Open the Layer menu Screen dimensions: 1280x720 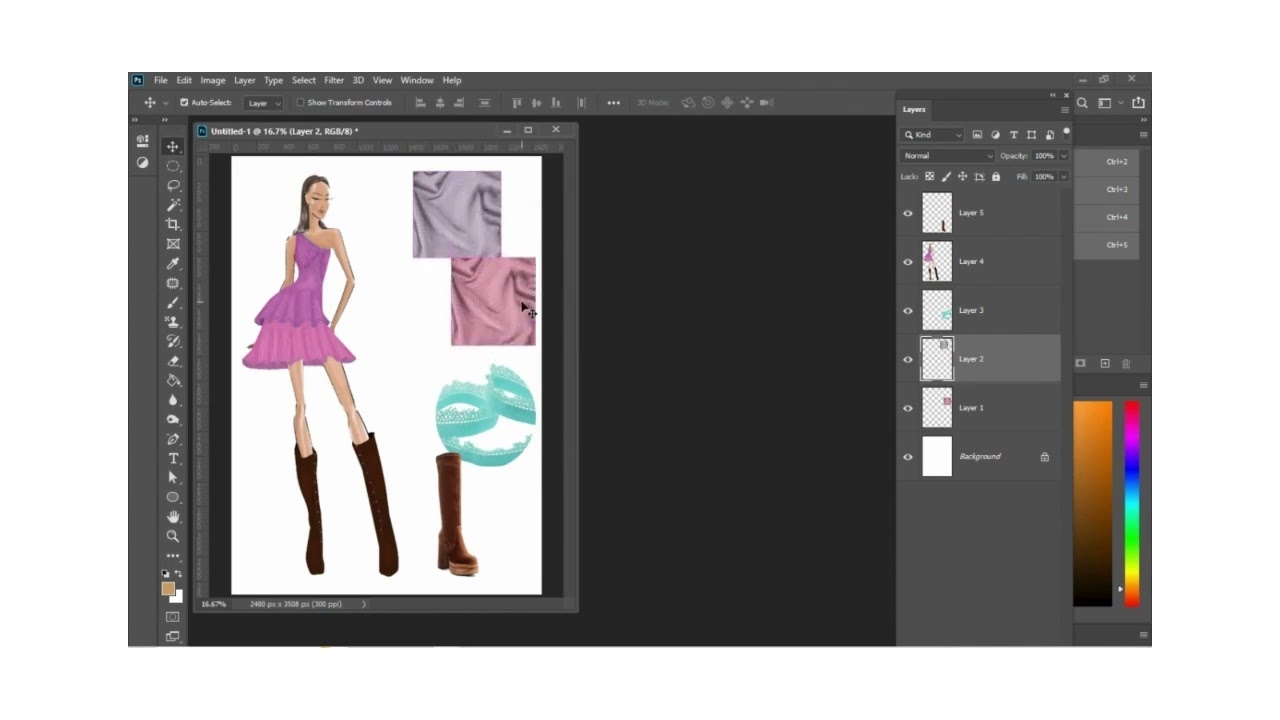245,80
